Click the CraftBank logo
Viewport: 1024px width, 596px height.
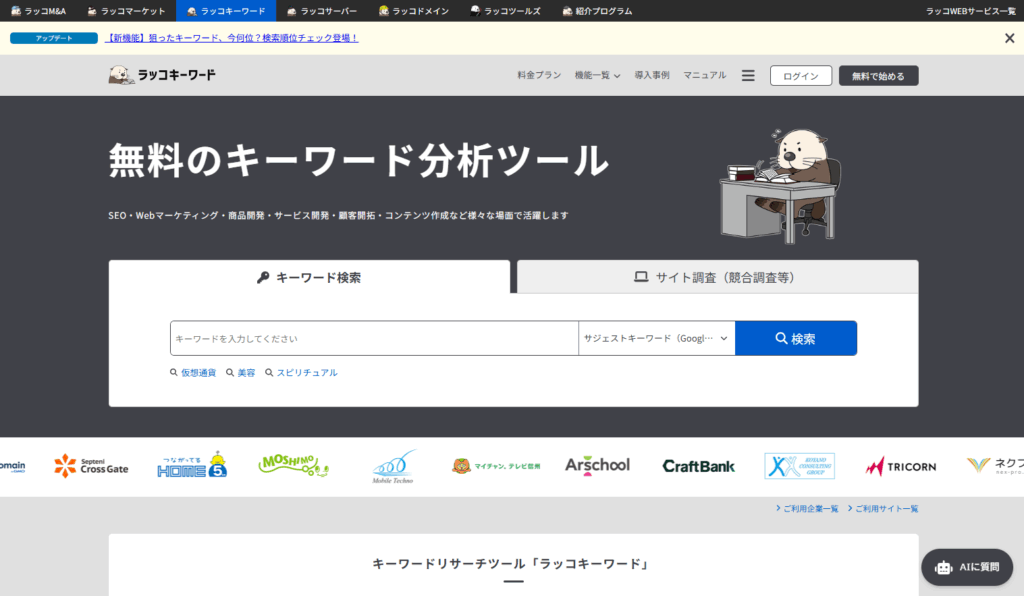[x=698, y=466]
